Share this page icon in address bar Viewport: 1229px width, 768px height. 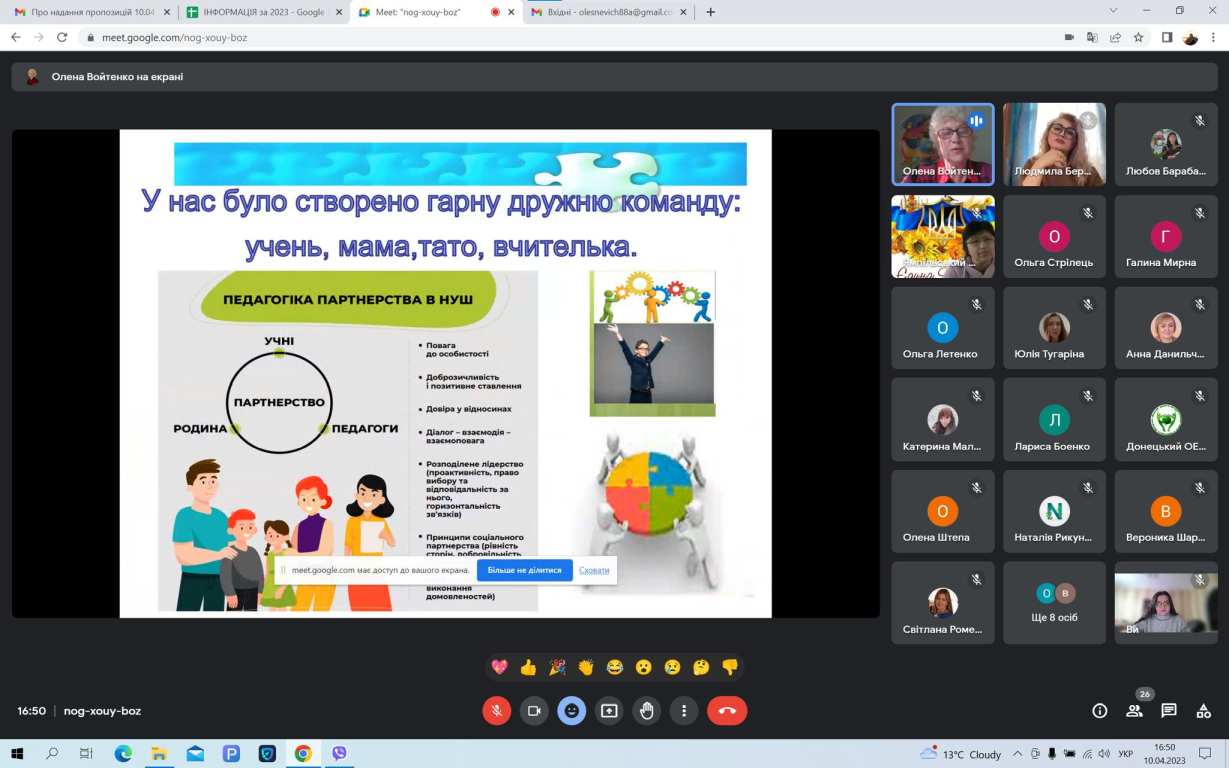pos(1115,37)
